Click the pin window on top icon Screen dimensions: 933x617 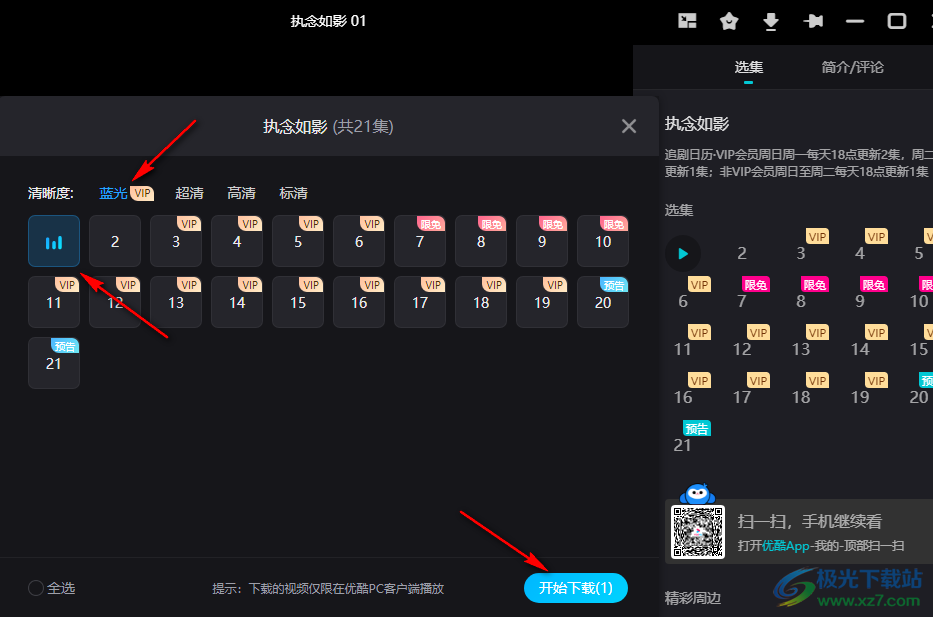(813, 21)
